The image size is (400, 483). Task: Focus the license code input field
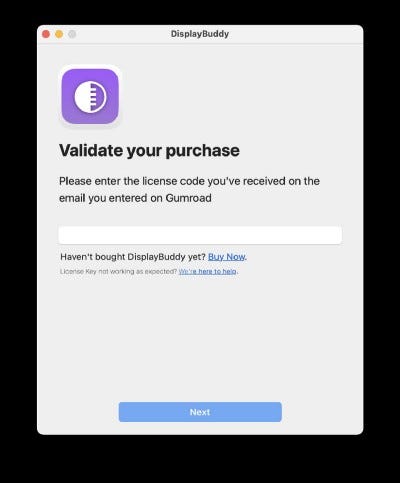coord(200,235)
